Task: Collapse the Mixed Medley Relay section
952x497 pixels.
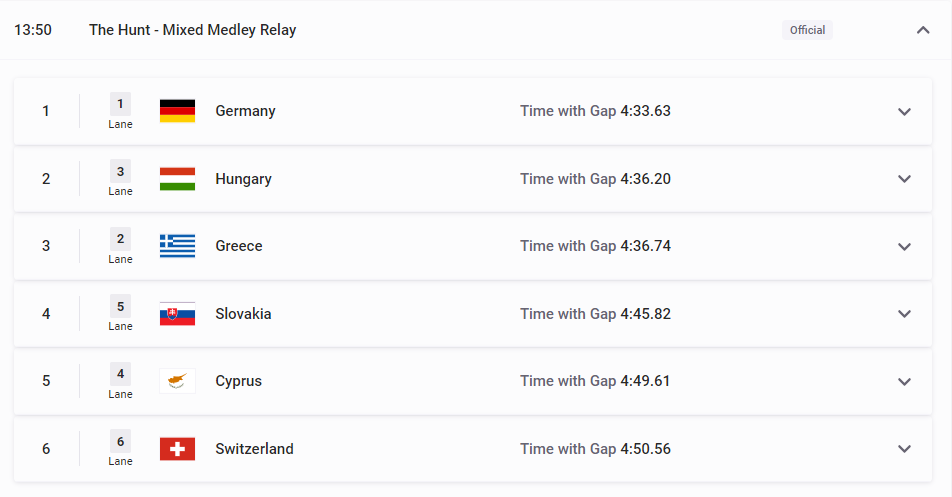Action: [923, 30]
